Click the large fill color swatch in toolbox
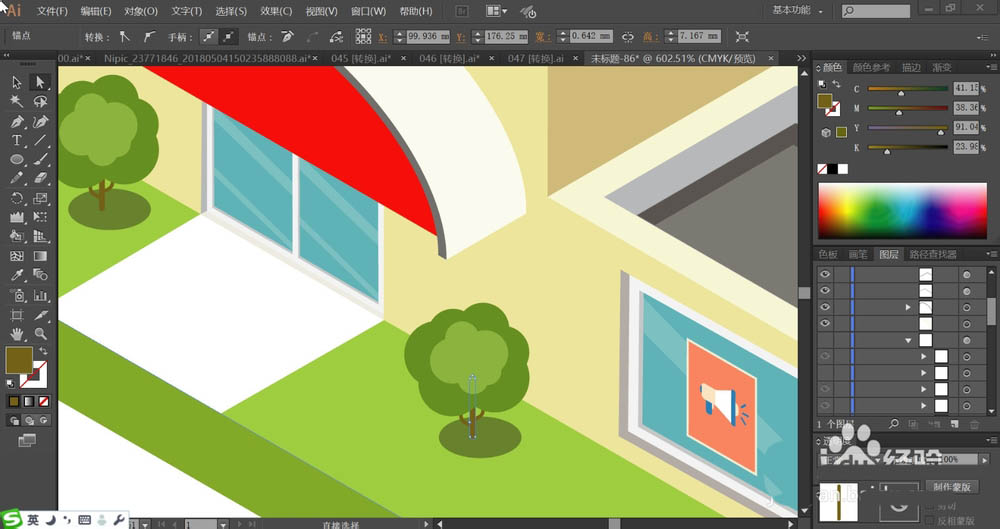1000x529 pixels. (19, 361)
